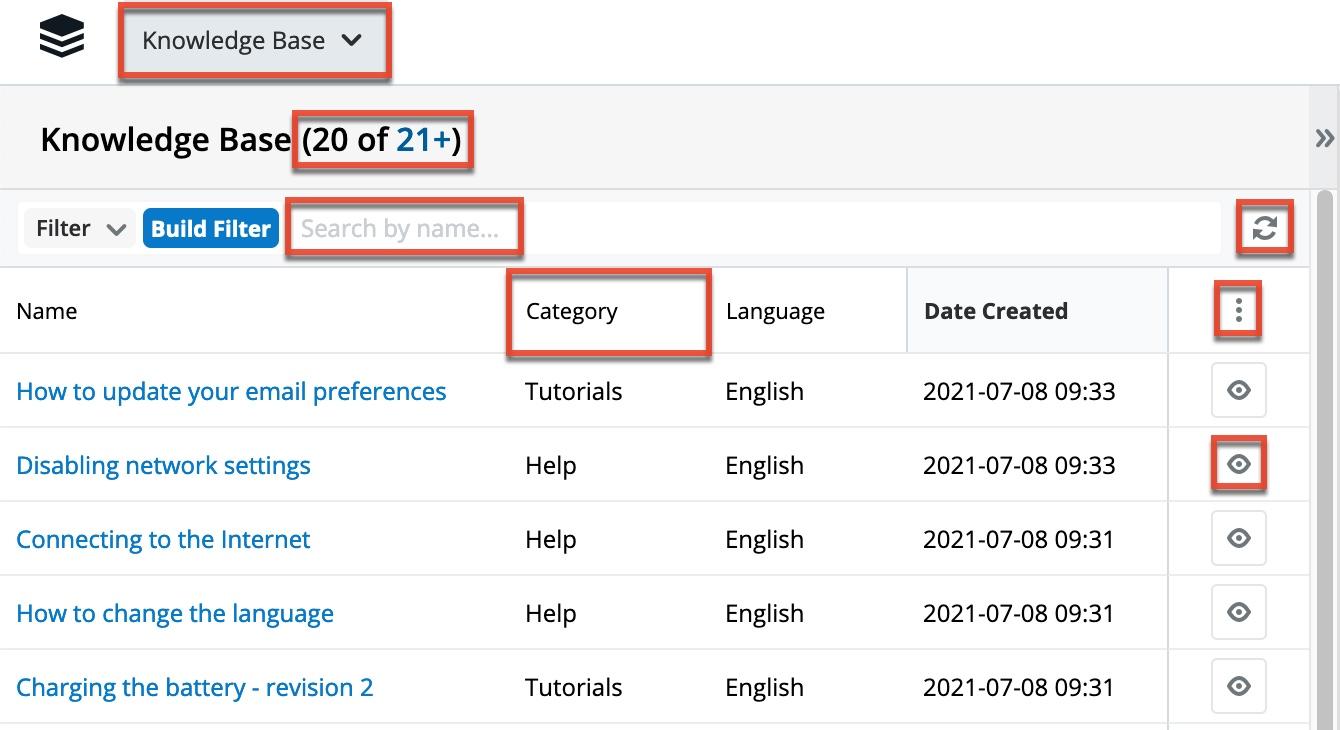
Task: Expand the Filter dropdown
Action: click(80, 229)
